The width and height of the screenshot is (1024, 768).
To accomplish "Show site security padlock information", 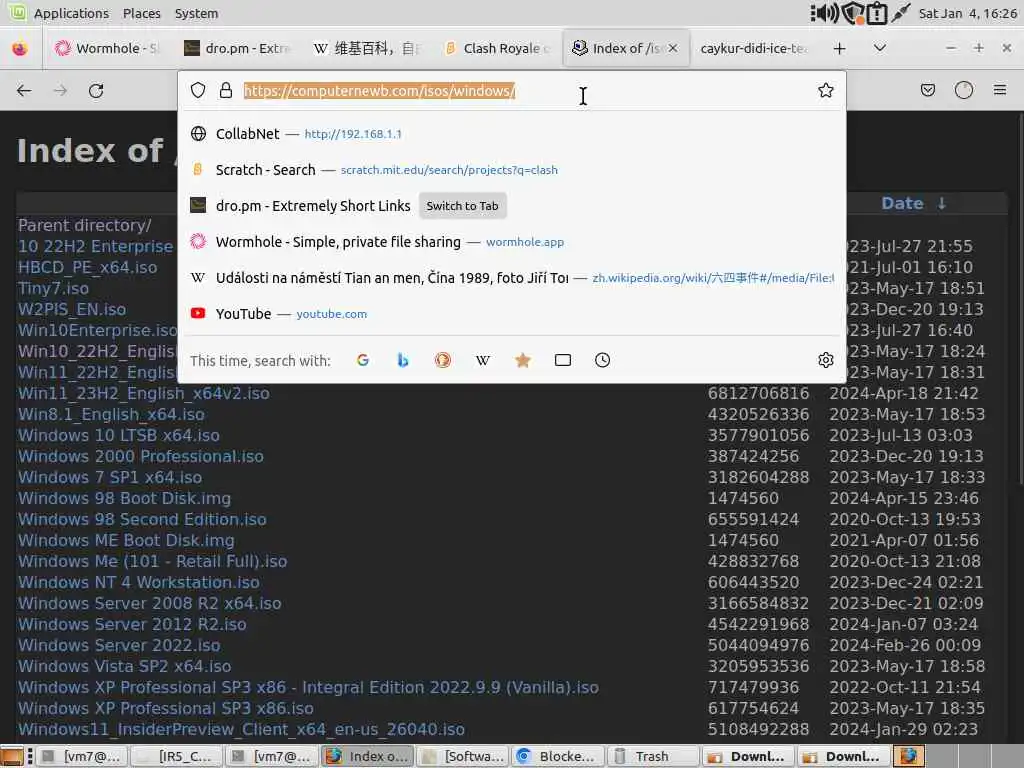I will click(x=226, y=90).
